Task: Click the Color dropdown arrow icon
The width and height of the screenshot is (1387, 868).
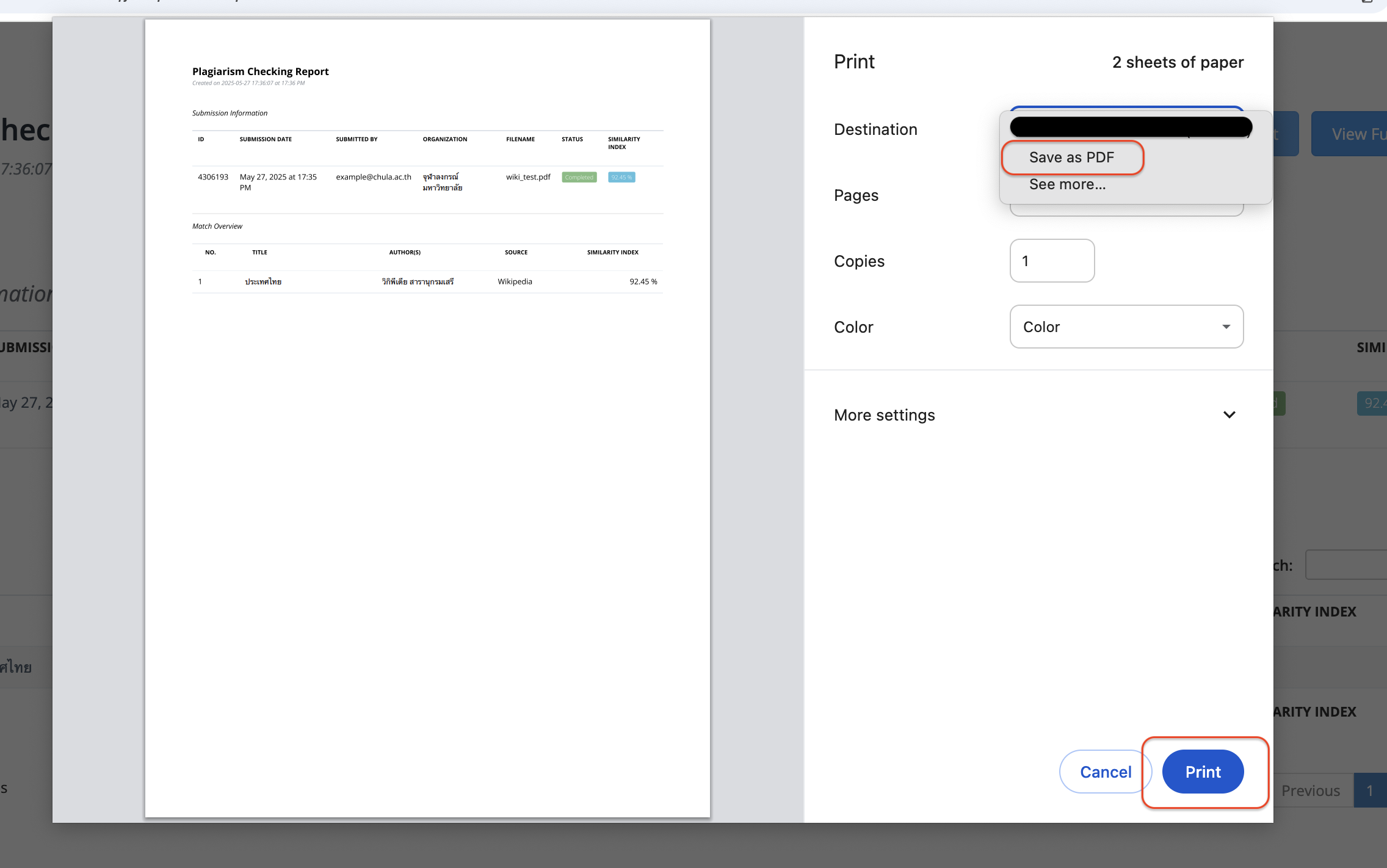Action: (1226, 327)
